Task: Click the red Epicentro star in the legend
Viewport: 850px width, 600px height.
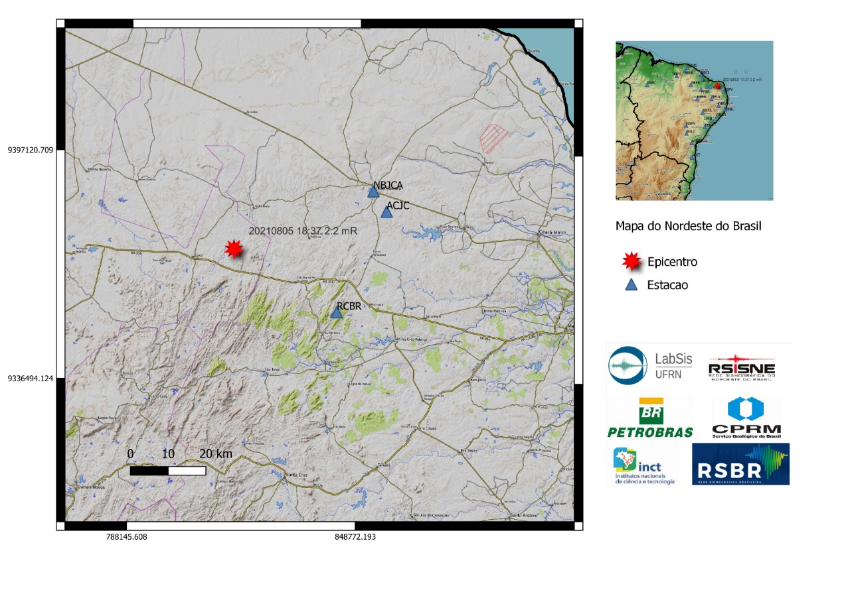Action: pyautogui.click(x=631, y=262)
